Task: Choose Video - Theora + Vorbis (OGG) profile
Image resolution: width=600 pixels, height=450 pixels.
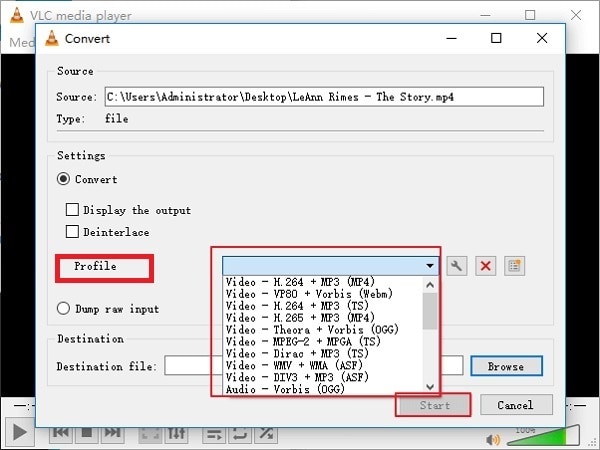Action: 322,330
